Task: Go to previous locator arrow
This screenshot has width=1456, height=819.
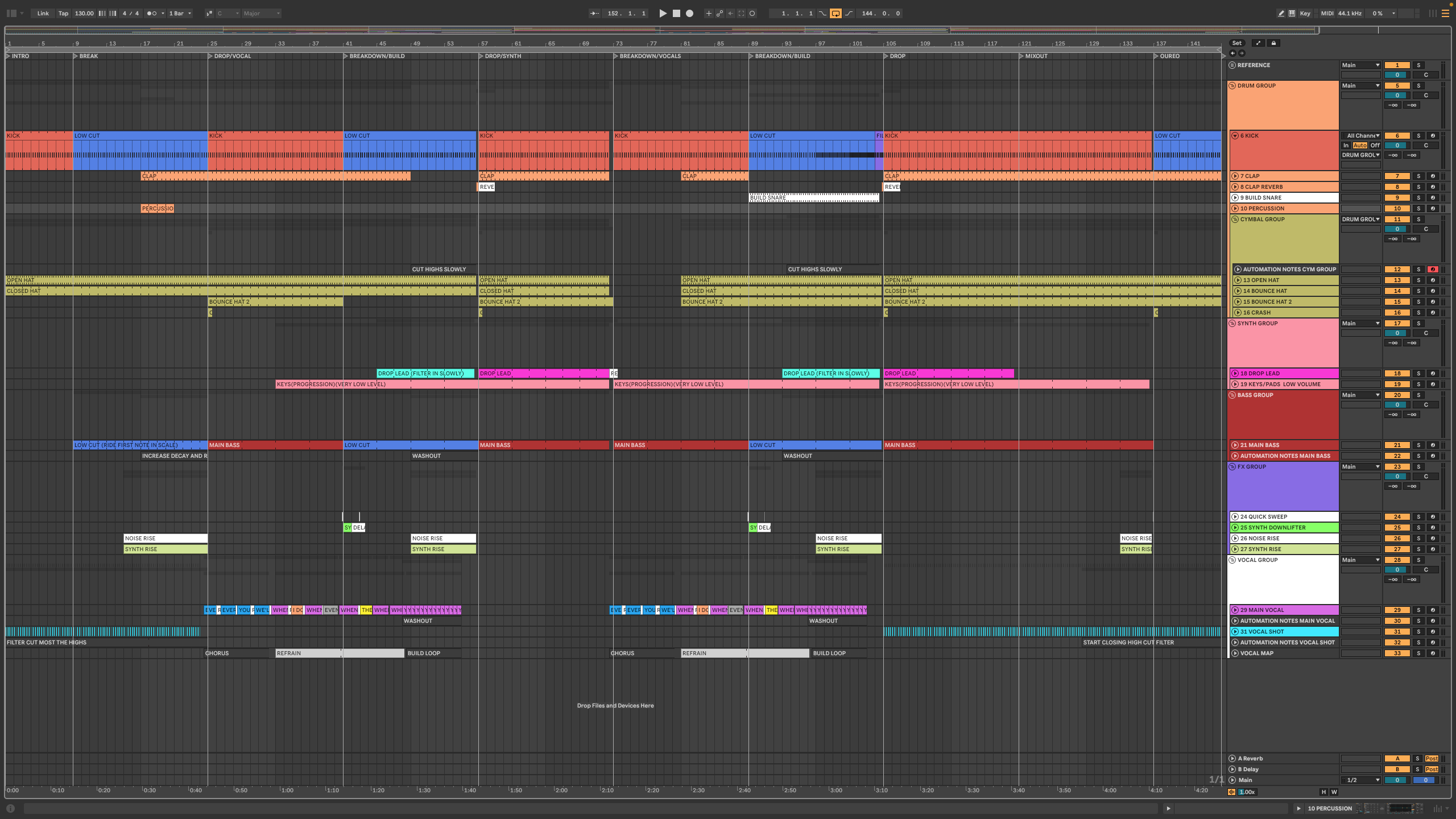Action: [x=1232, y=53]
